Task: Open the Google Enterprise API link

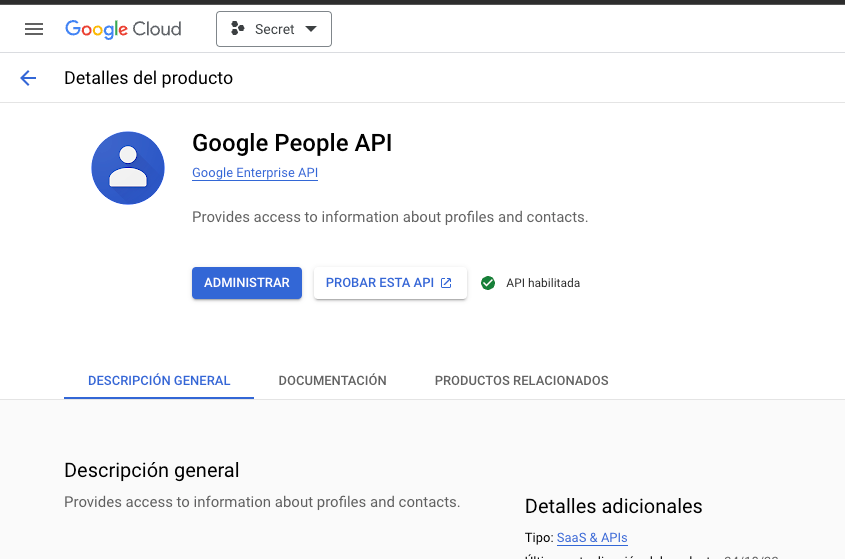Action: tap(255, 172)
